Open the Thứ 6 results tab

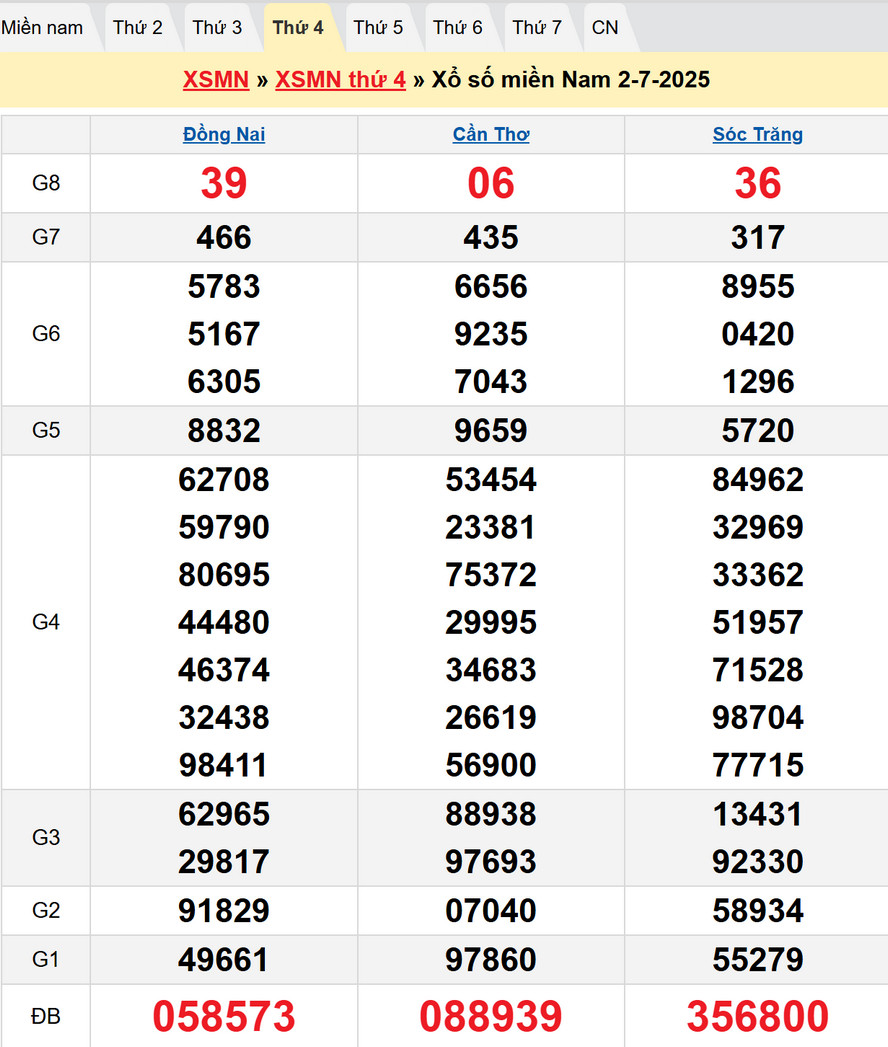click(458, 28)
